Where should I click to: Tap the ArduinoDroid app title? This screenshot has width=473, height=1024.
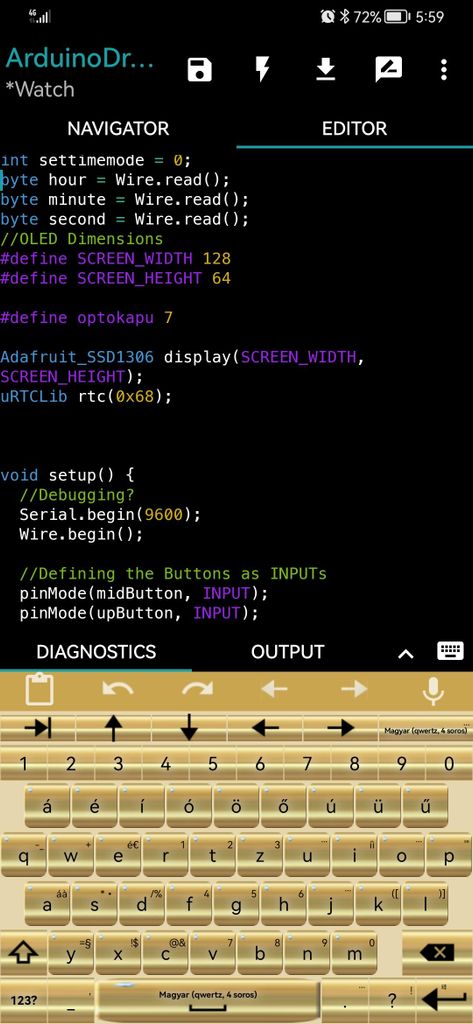80,57
